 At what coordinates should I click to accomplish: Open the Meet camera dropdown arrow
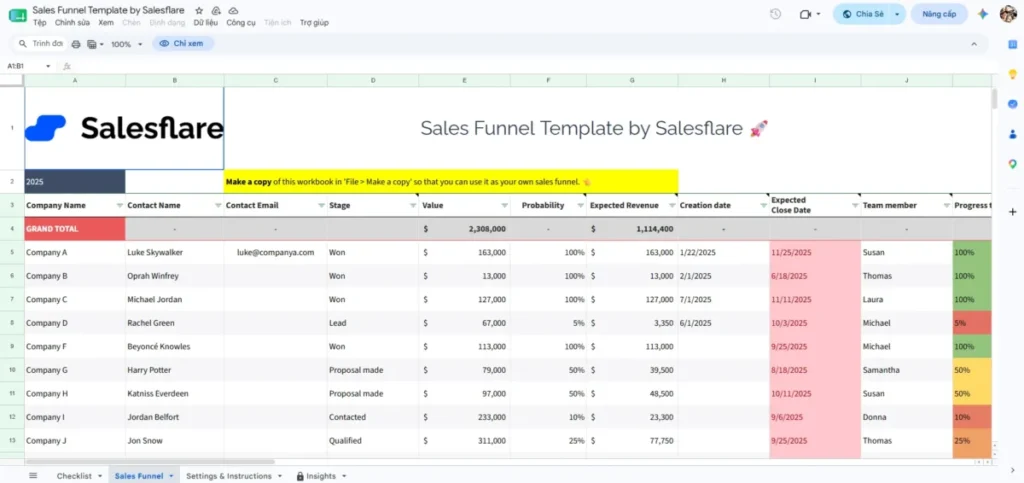click(x=818, y=14)
